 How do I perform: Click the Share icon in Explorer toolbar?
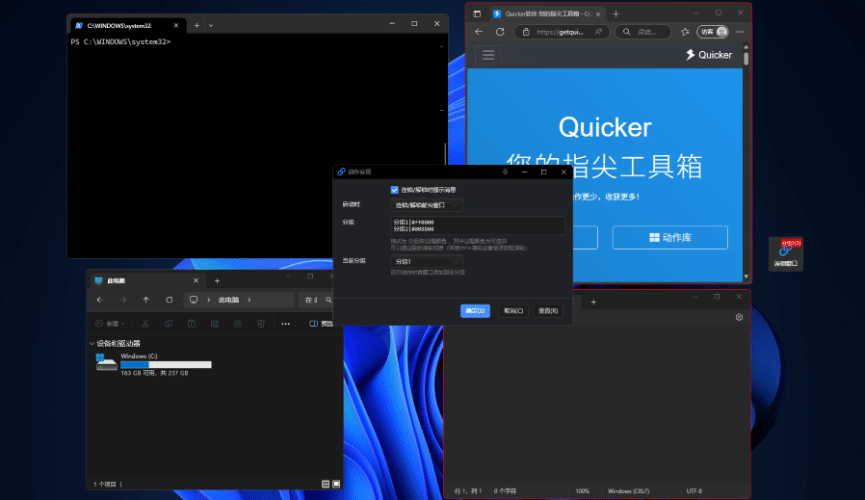click(x=238, y=323)
